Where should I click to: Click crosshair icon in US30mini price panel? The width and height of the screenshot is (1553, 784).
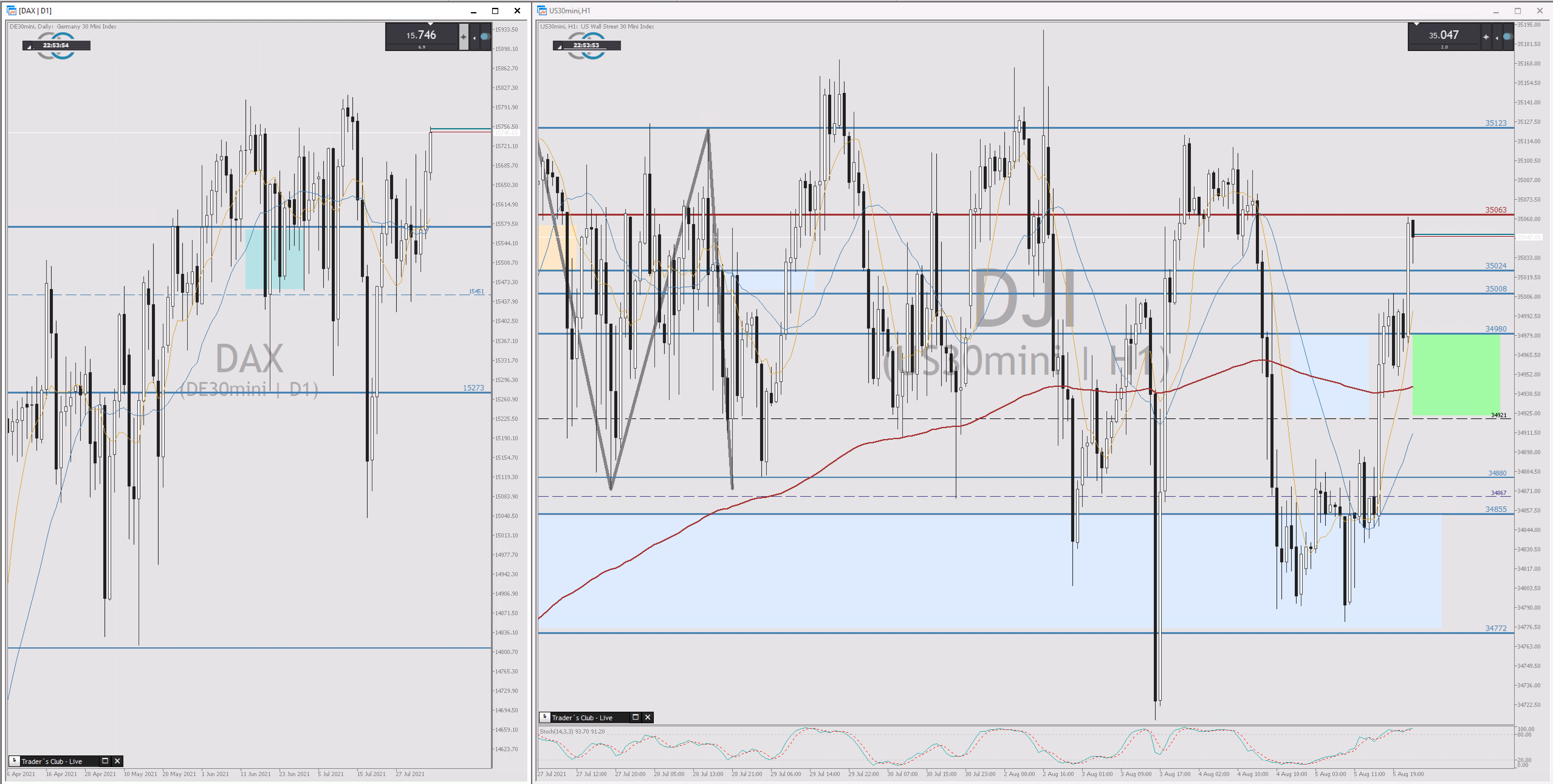click(x=1486, y=37)
